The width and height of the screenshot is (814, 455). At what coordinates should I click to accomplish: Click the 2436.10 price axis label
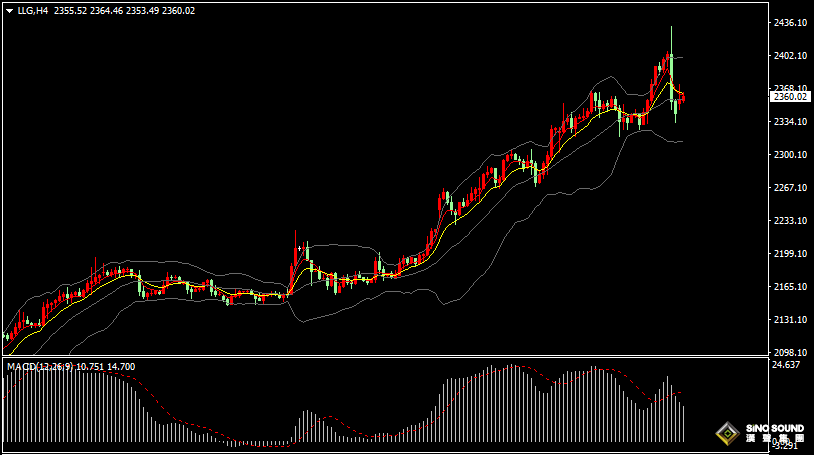(789, 22)
